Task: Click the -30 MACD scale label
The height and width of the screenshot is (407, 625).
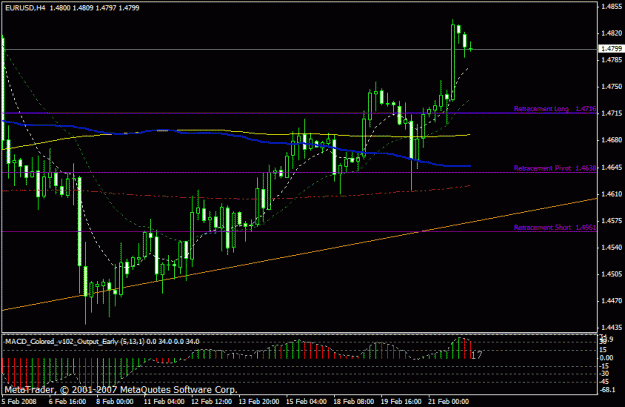Action: (x=605, y=374)
